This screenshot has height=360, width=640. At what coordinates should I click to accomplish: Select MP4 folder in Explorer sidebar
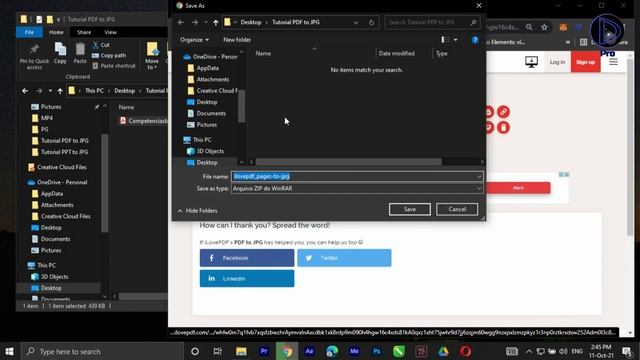point(42,118)
